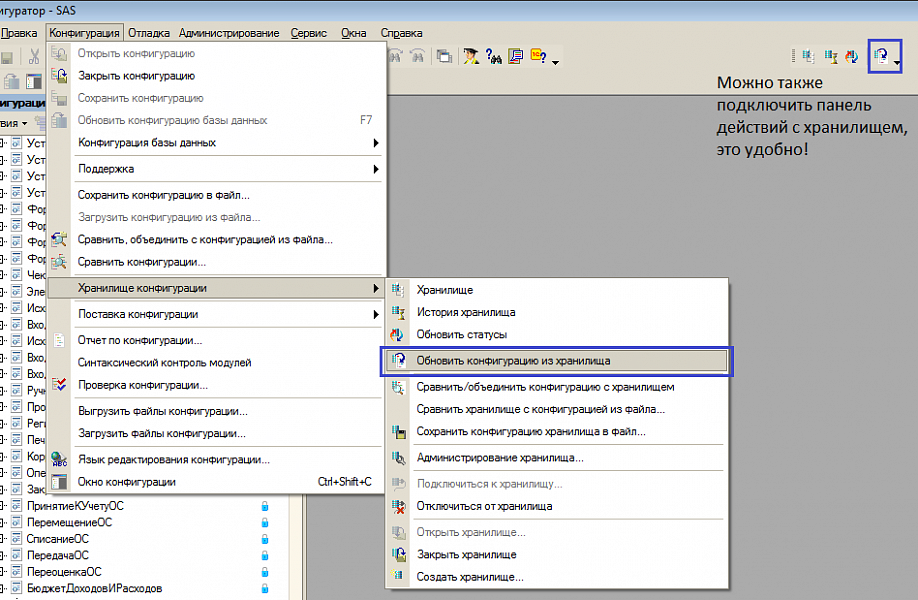Click the scissors Cut toolbar icon
918x600 pixels.
click(35, 57)
